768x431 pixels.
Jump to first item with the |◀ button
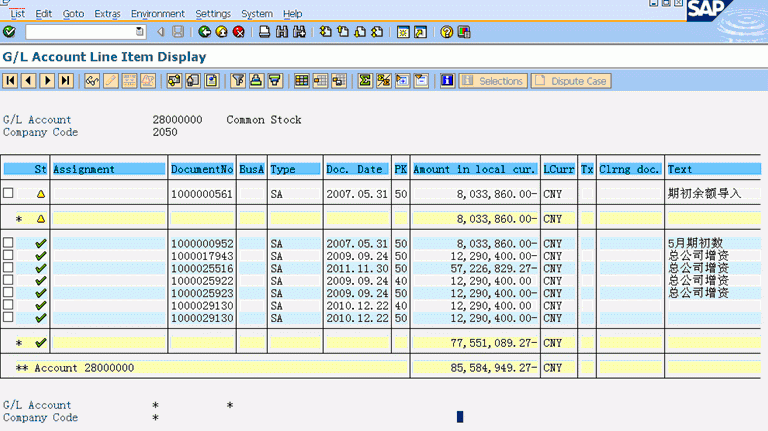10,80
